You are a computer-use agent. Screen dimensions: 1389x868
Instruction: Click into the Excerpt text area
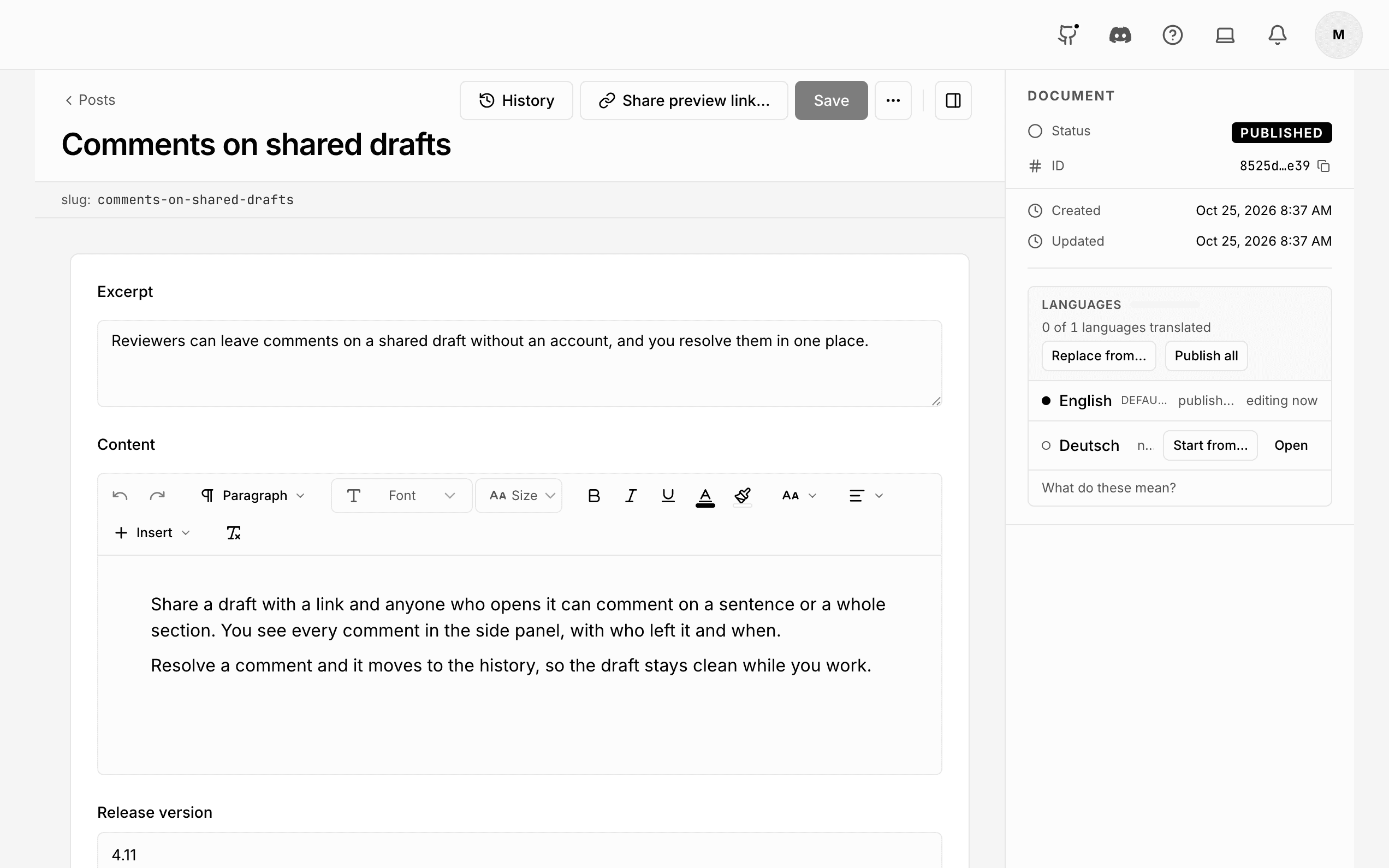(519, 364)
